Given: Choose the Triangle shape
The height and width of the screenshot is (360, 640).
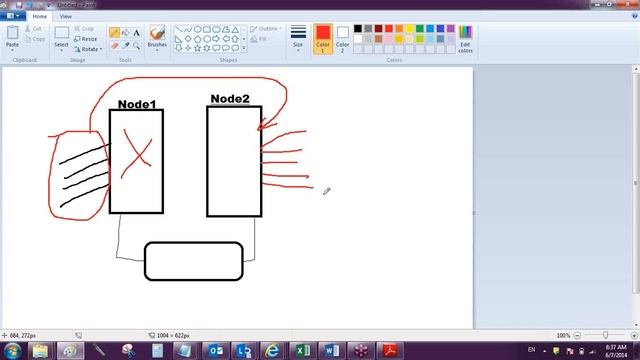Looking at the screenshot, I should pos(235,29).
